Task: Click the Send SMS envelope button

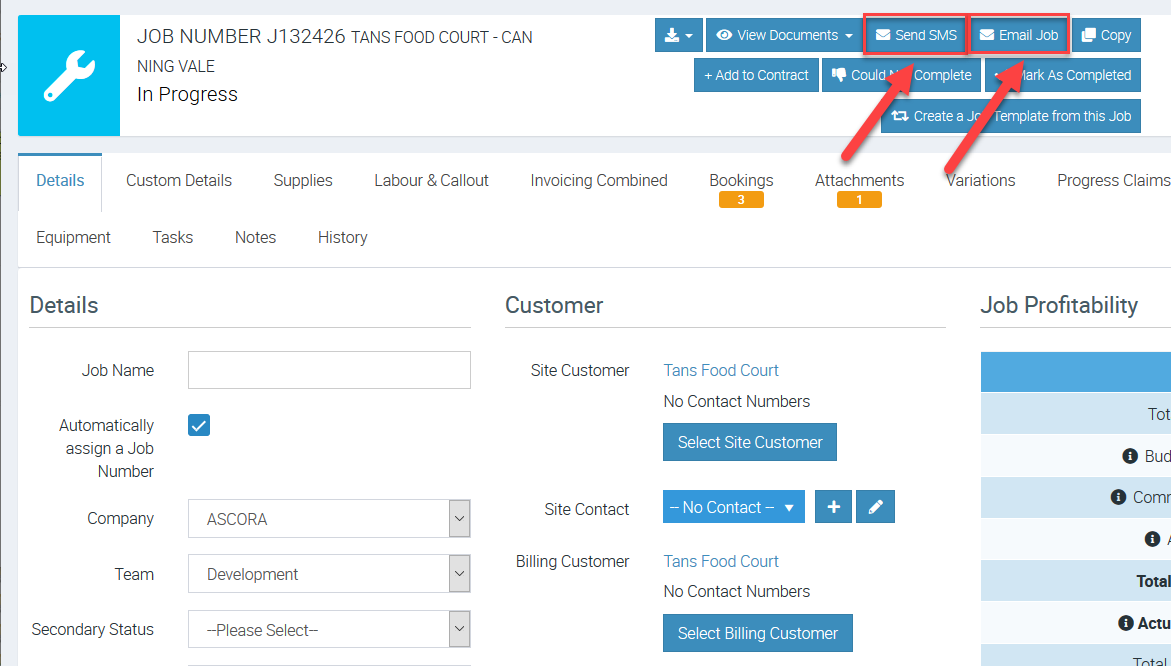Action: pyautogui.click(x=915, y=35)
